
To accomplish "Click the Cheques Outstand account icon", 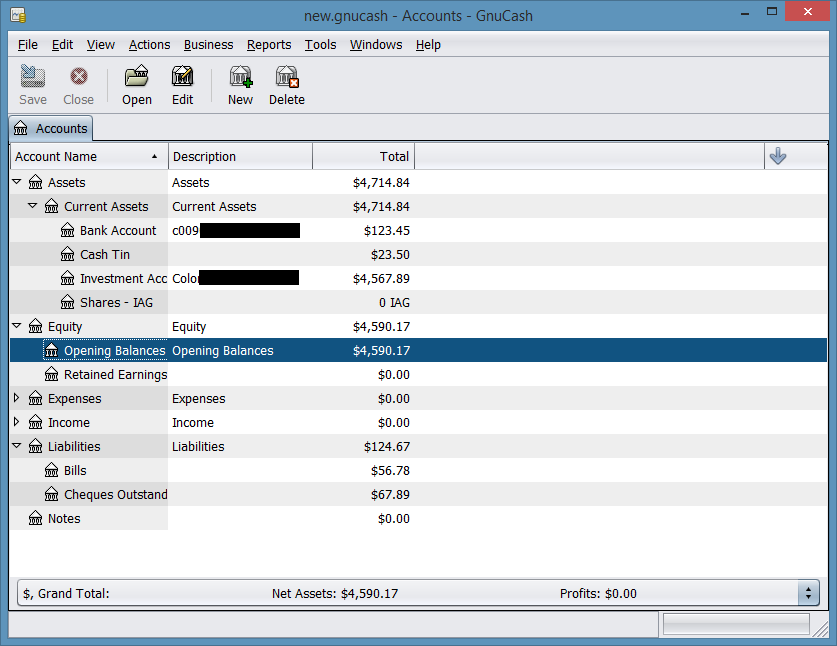I will coord(51,495).
